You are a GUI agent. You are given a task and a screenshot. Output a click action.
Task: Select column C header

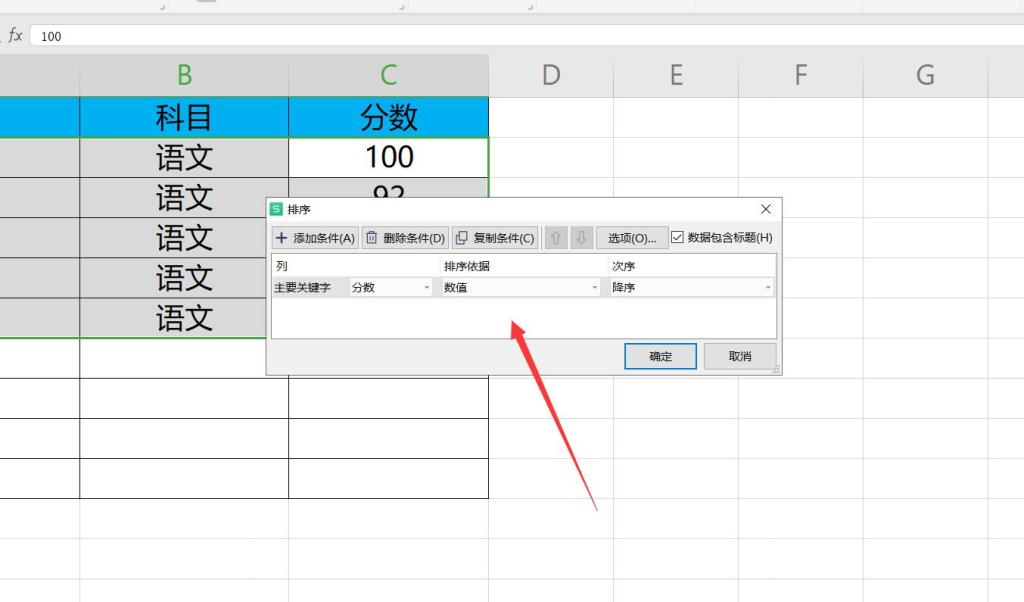388,75
